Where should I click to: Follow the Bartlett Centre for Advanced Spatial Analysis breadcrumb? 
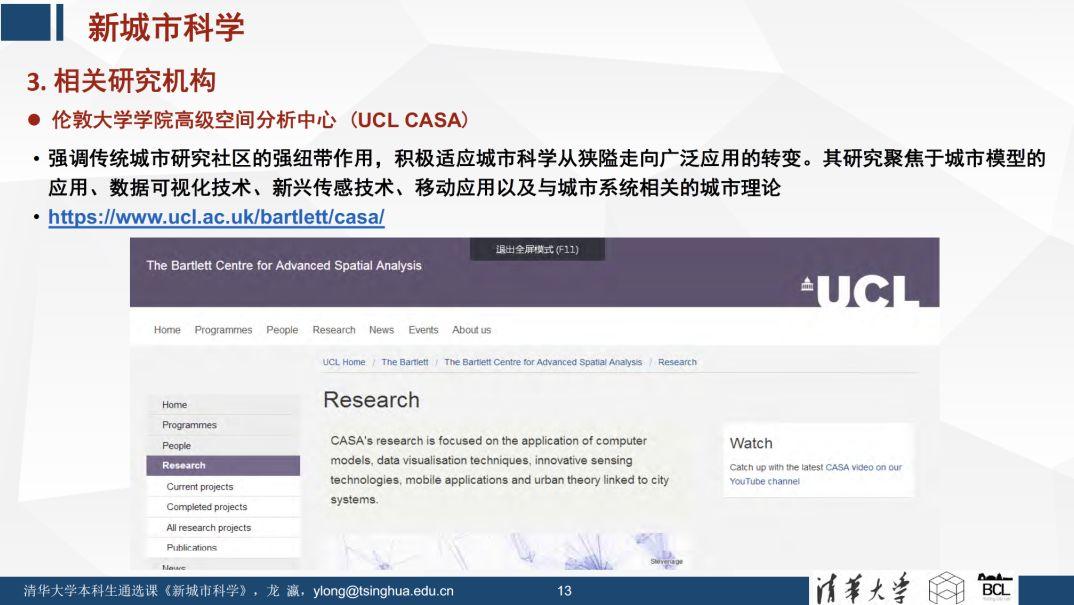pyautogui.click(x=543, y=362)
